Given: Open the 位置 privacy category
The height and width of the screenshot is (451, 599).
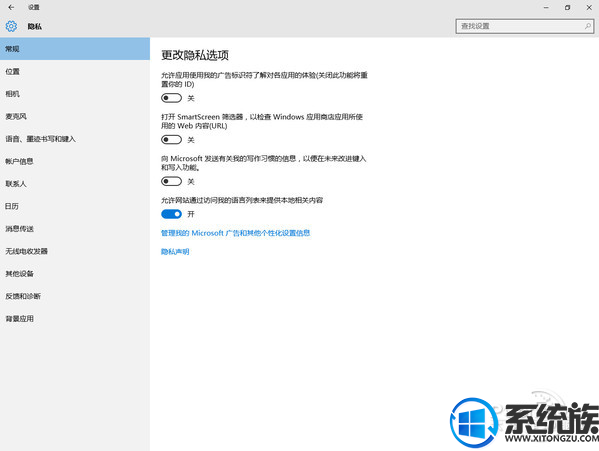Looking at the screenshot, I should tap(75, 71).
